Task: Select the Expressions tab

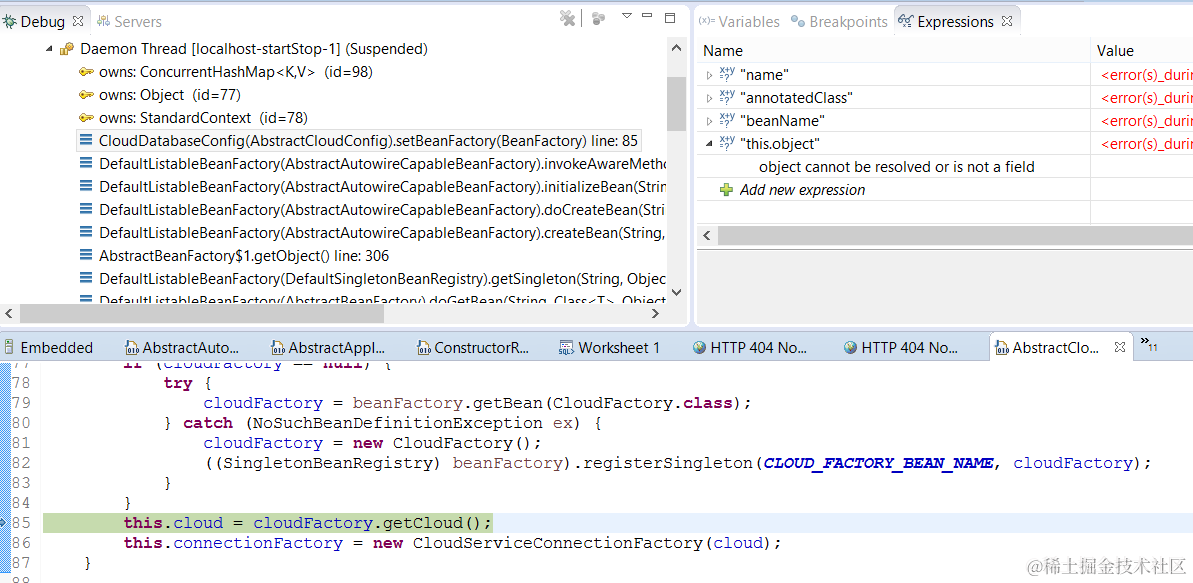Action: pyautogui.click(x=956, y=22)
